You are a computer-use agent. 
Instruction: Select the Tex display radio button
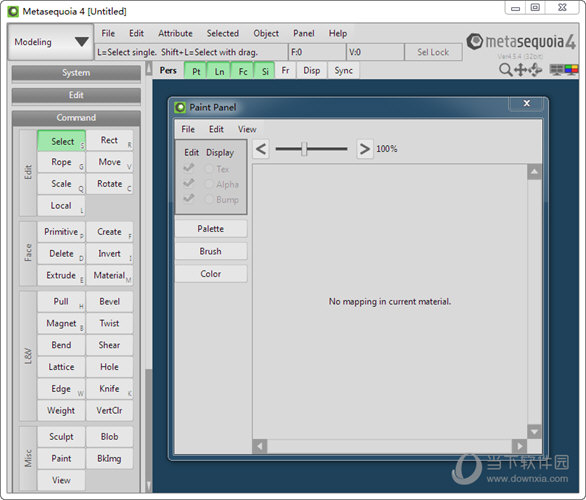(209, 169)
